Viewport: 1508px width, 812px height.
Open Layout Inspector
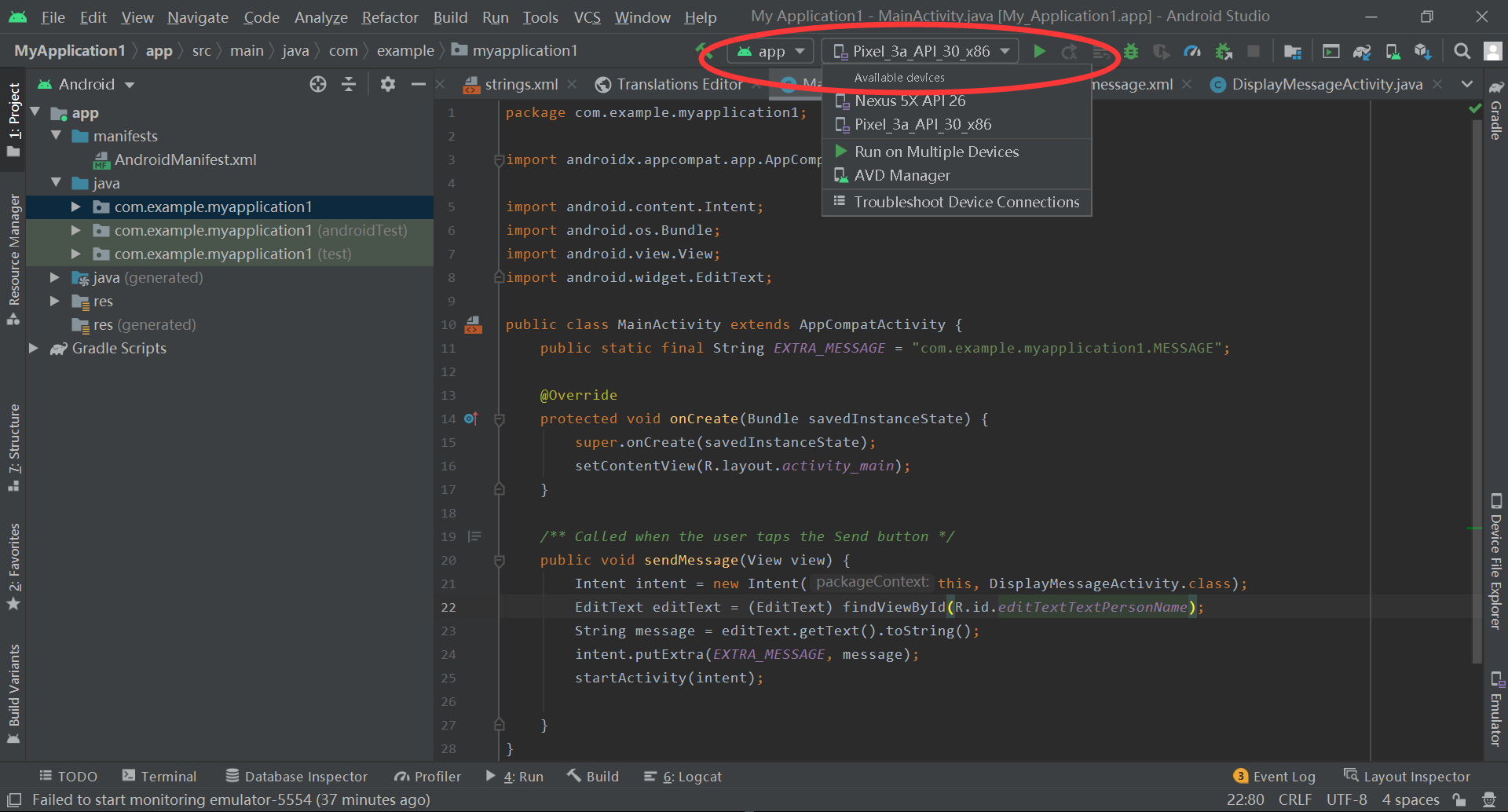click(1407, 776)
